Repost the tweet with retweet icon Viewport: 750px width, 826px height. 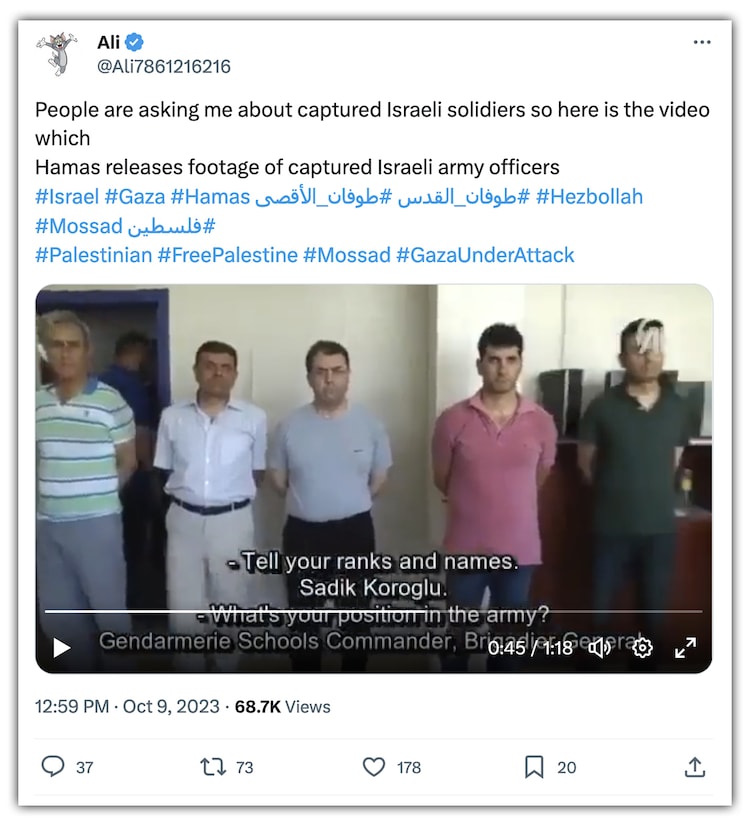[x=213, y=767]
